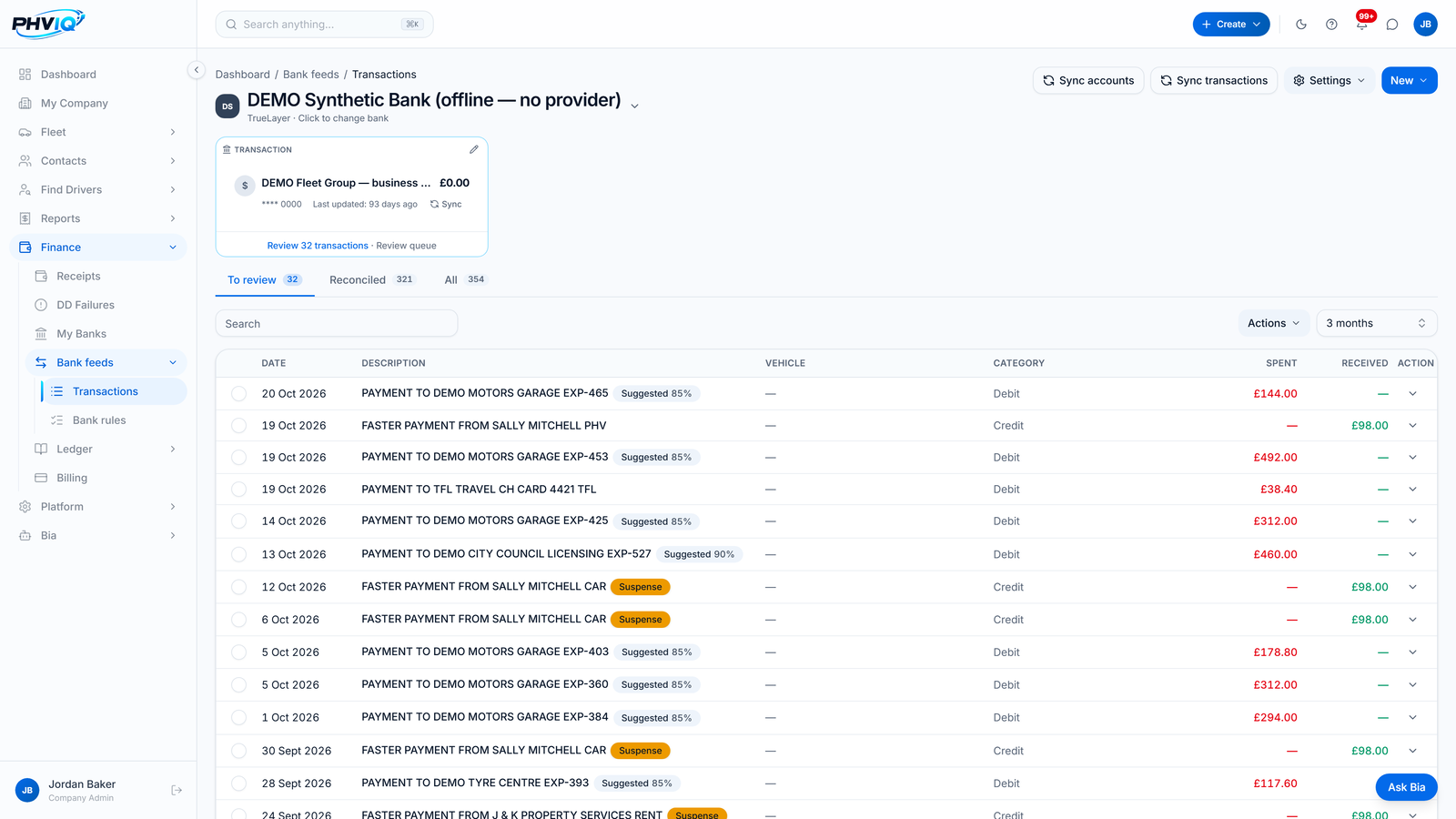Tick checkbox for DEMO TYRE CENTRE EXP-393
Screen dimensions: 1456x819
tap(238, 784)
